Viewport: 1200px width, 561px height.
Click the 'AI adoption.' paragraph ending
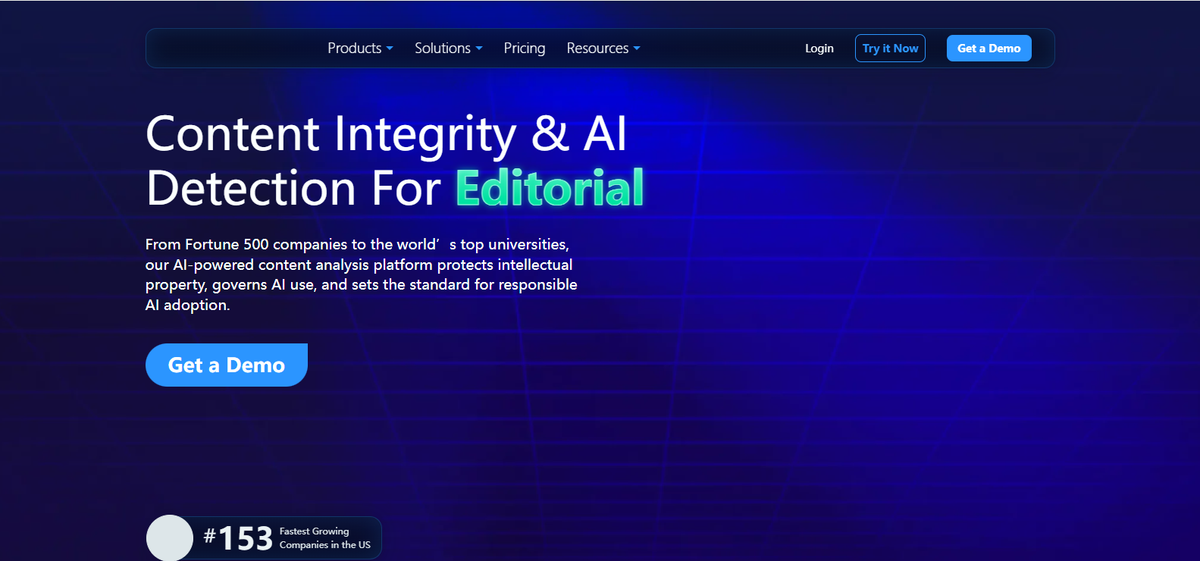point(188,306)
